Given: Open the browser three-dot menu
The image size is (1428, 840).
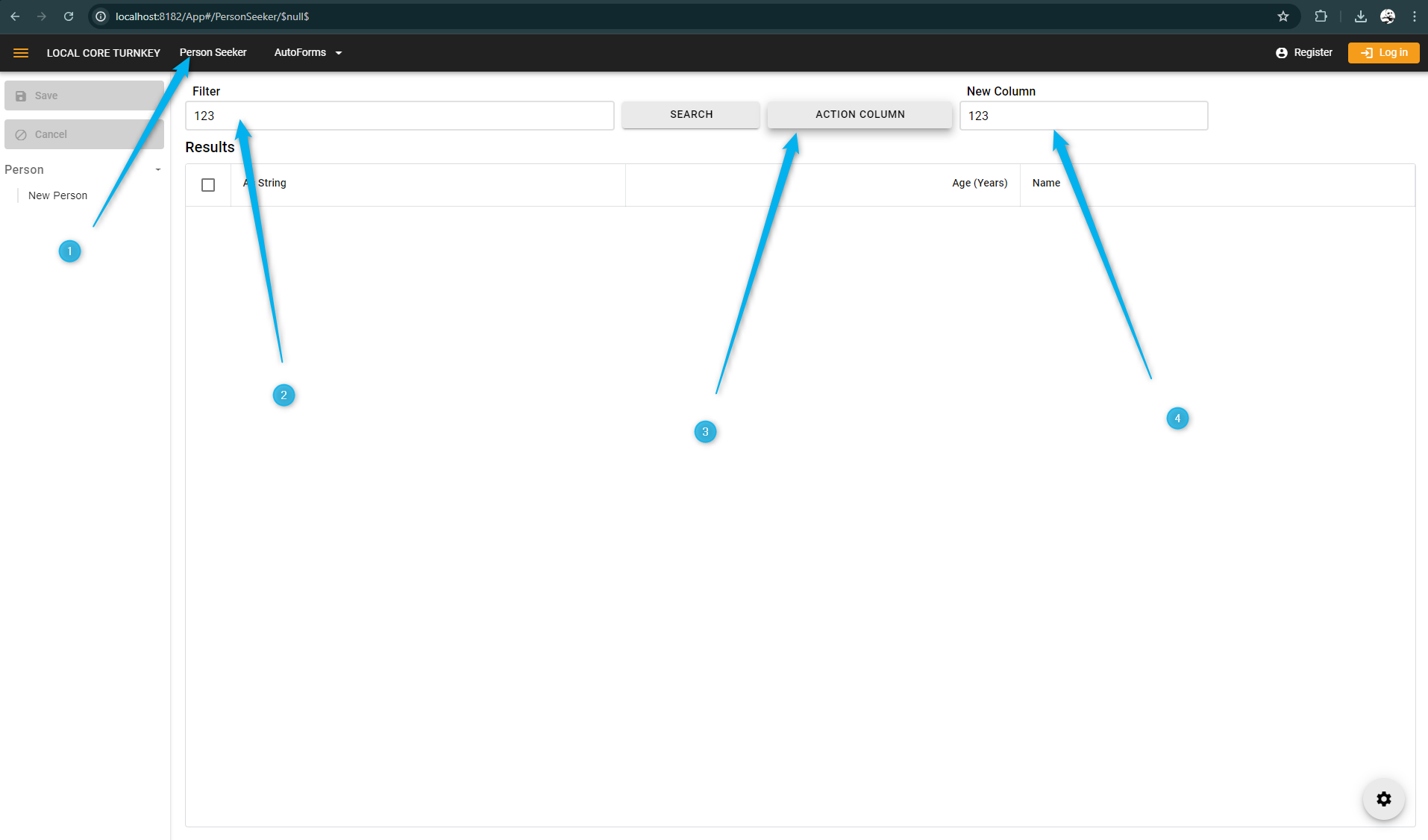Looking at the screenshot, I should pyautogui.click(x=1414, y=16).
